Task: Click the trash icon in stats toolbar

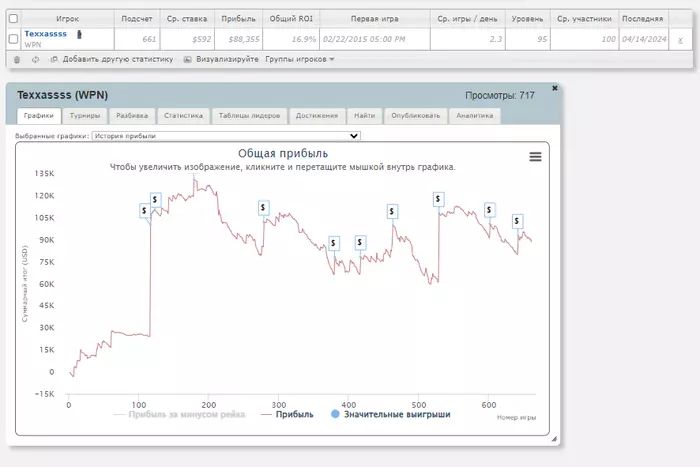Action: click(17, 59)
